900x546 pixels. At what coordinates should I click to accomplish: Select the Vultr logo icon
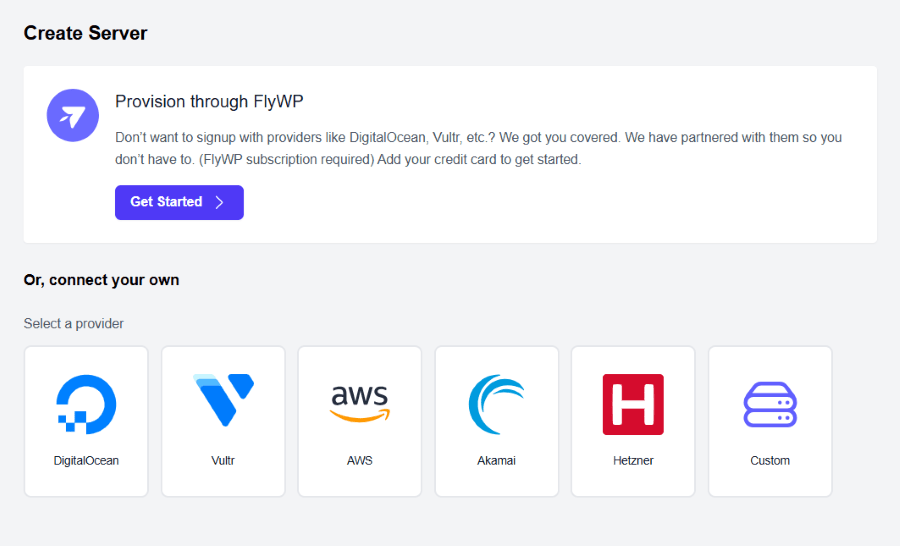click(x=223, y=400)
